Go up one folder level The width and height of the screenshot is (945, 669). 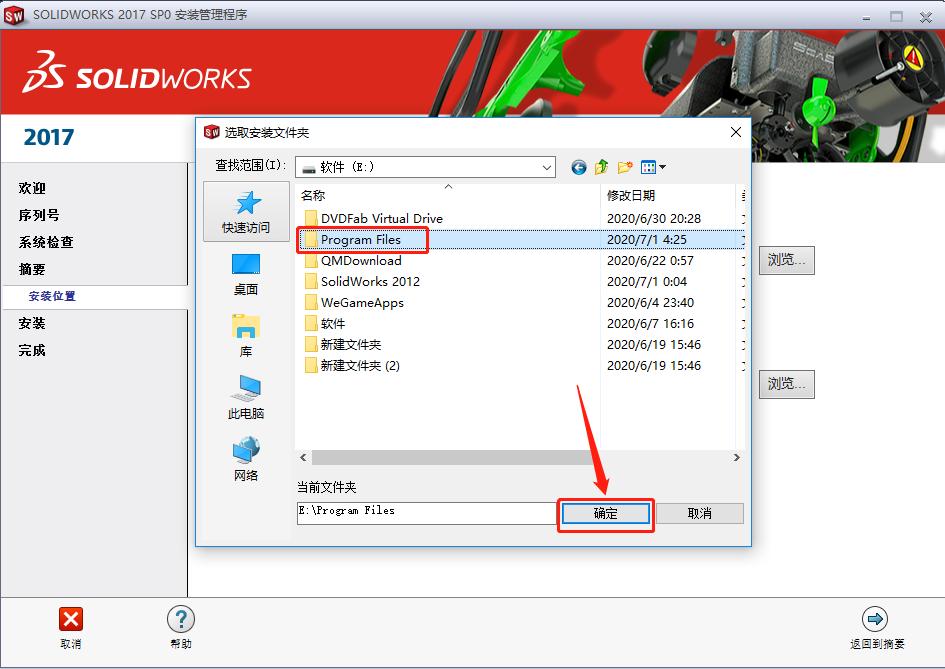pos(600,167)
